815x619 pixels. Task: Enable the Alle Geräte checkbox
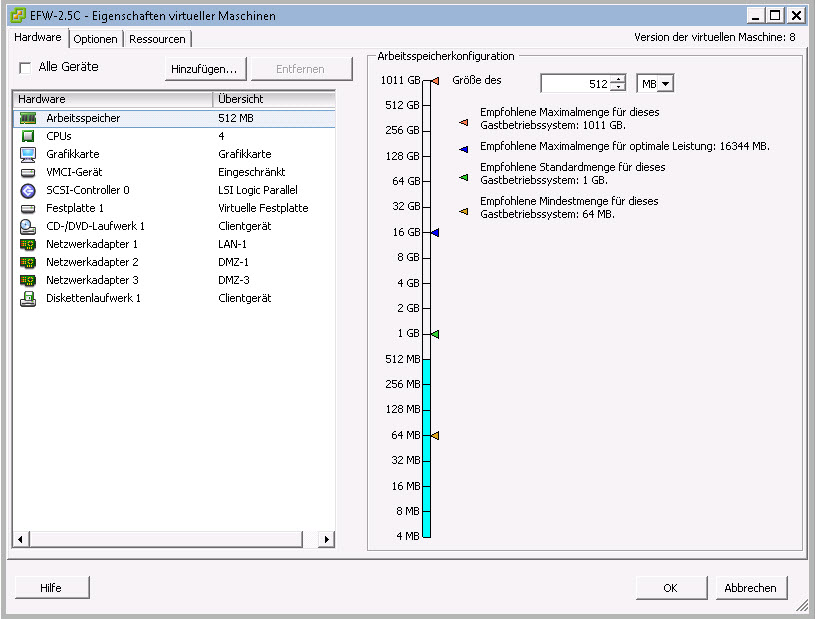coord(26,67)
